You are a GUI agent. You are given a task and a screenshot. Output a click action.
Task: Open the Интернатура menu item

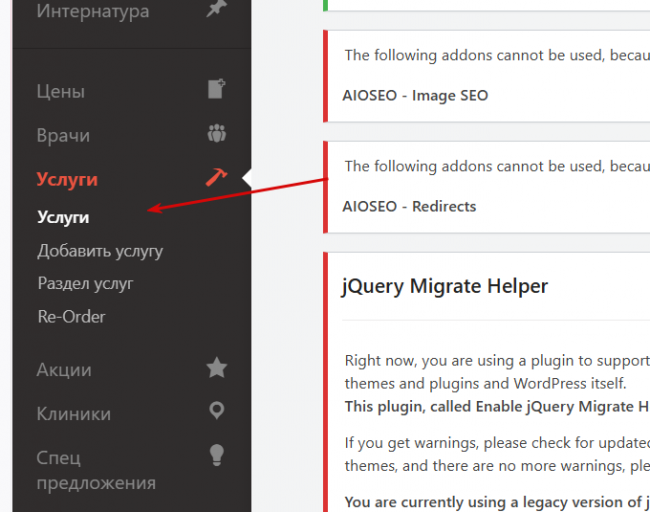93,11
